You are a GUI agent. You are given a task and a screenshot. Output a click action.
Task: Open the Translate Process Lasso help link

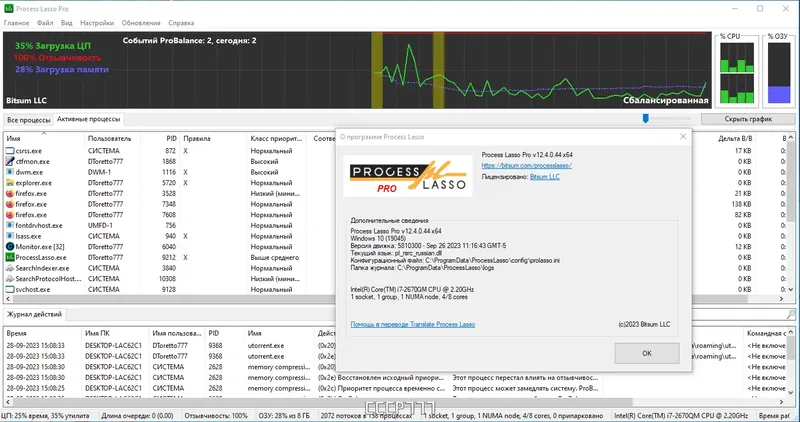point(413,325)
